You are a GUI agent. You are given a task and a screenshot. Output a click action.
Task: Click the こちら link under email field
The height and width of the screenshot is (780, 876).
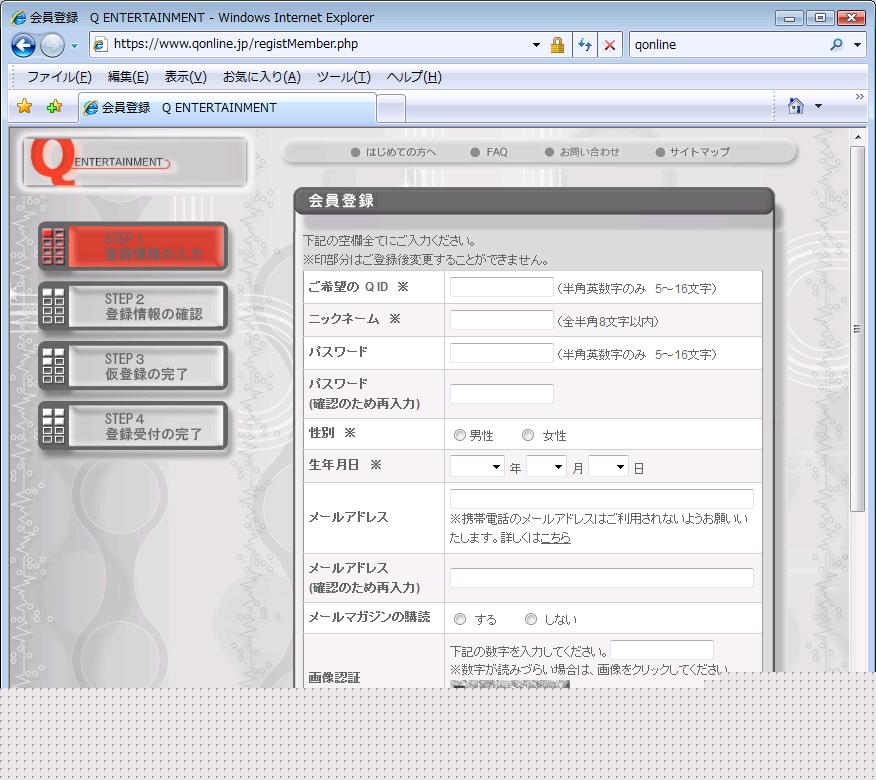tap(556, 538)
